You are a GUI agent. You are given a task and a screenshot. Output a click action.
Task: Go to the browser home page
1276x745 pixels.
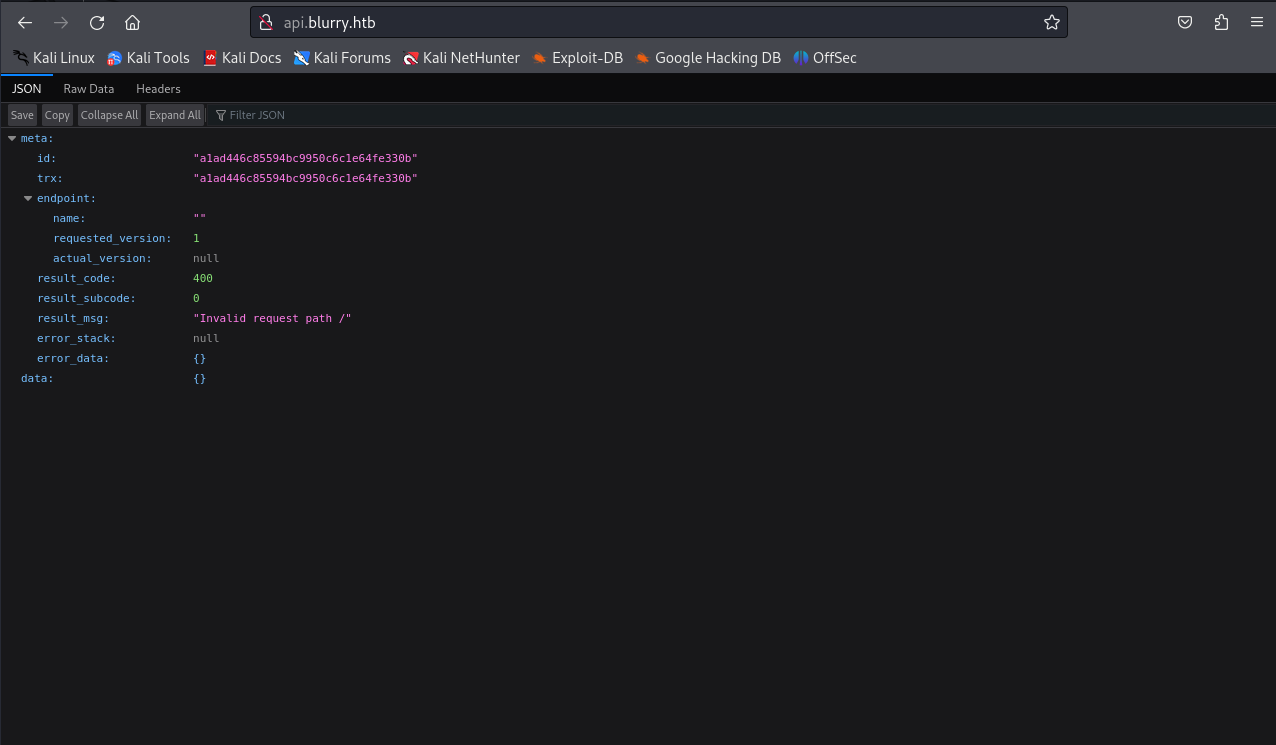tap(132, 23)
